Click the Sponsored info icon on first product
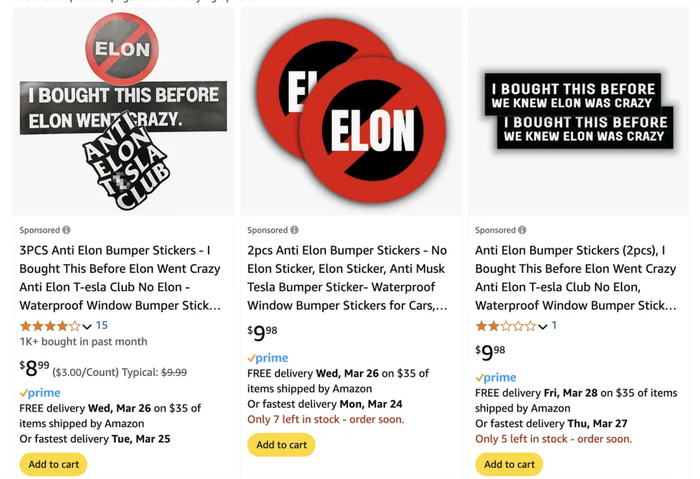Image resolution: width=700 pixels, height=479 pixels. [x=67, y=230]
